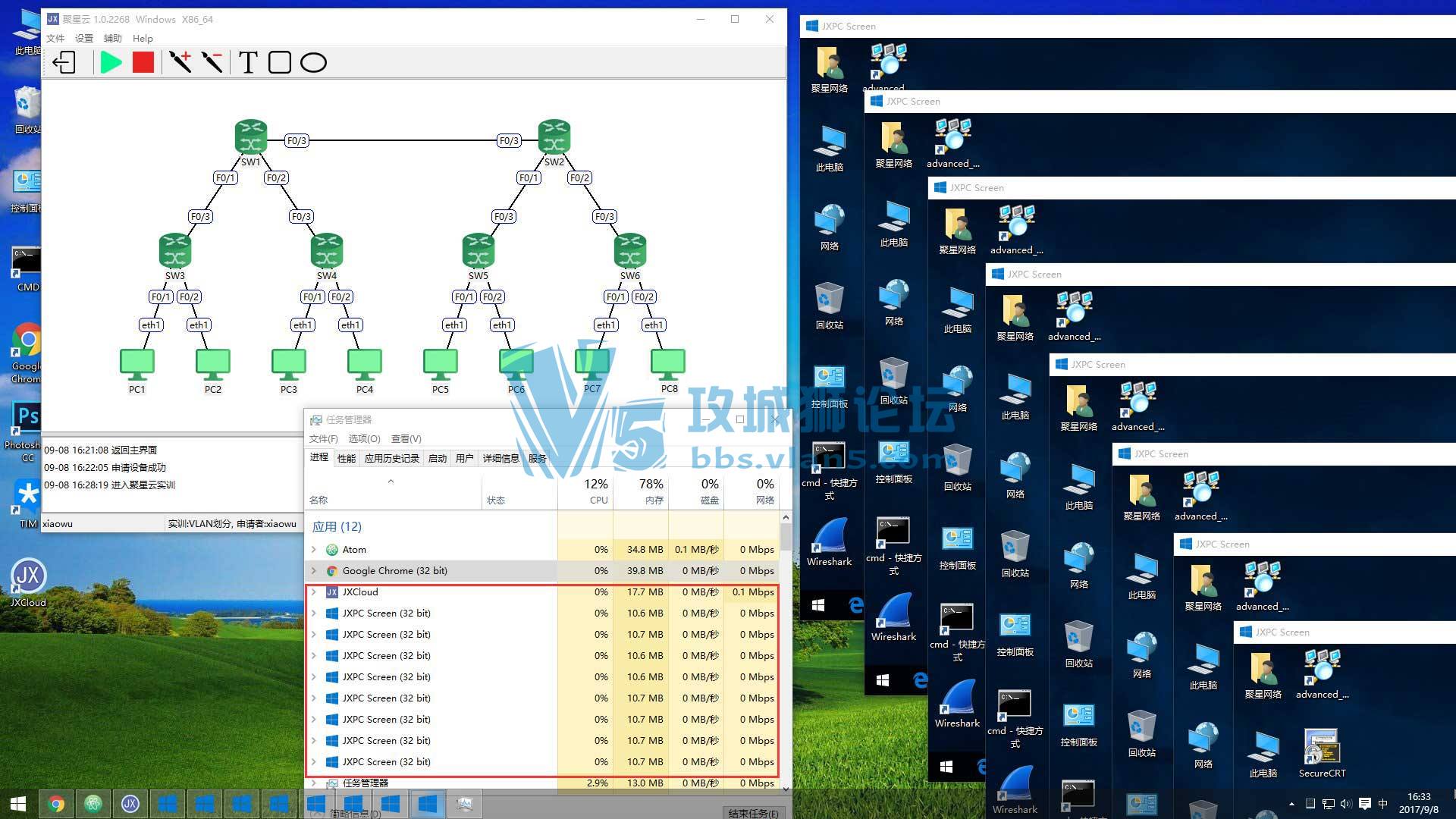Switch to the 用户 tab
This screenshot has width=1456, height=819.
tap(465, 458)
